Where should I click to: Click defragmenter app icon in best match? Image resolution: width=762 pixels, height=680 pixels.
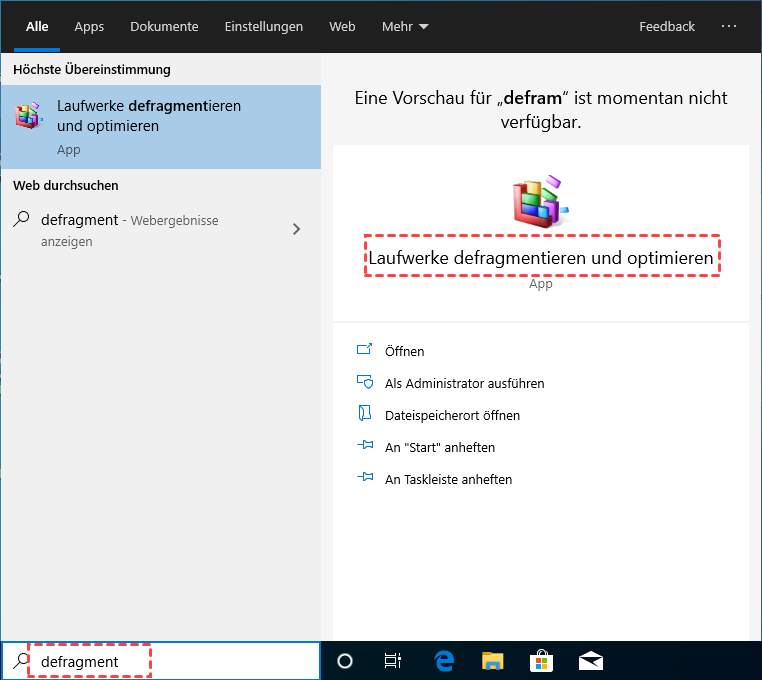coord(29,116)
